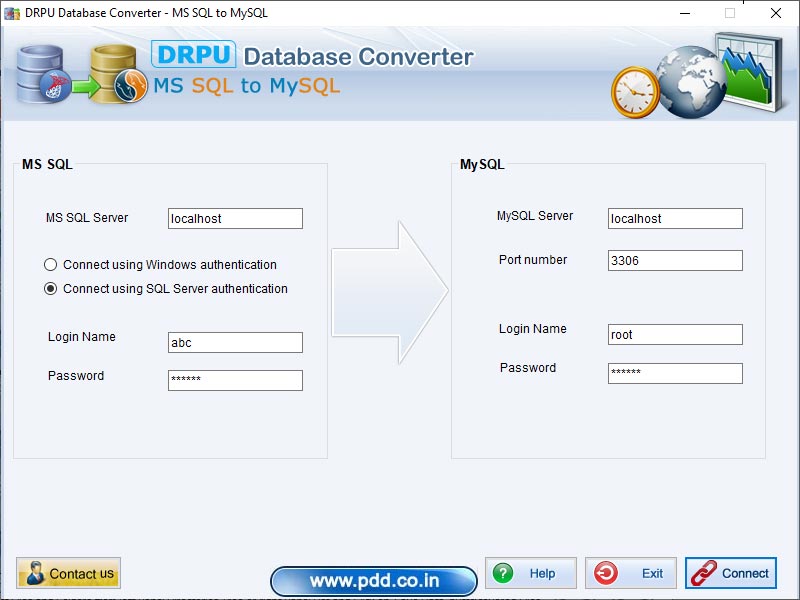Click the red Exit stop icon

(x=606, y=573)
